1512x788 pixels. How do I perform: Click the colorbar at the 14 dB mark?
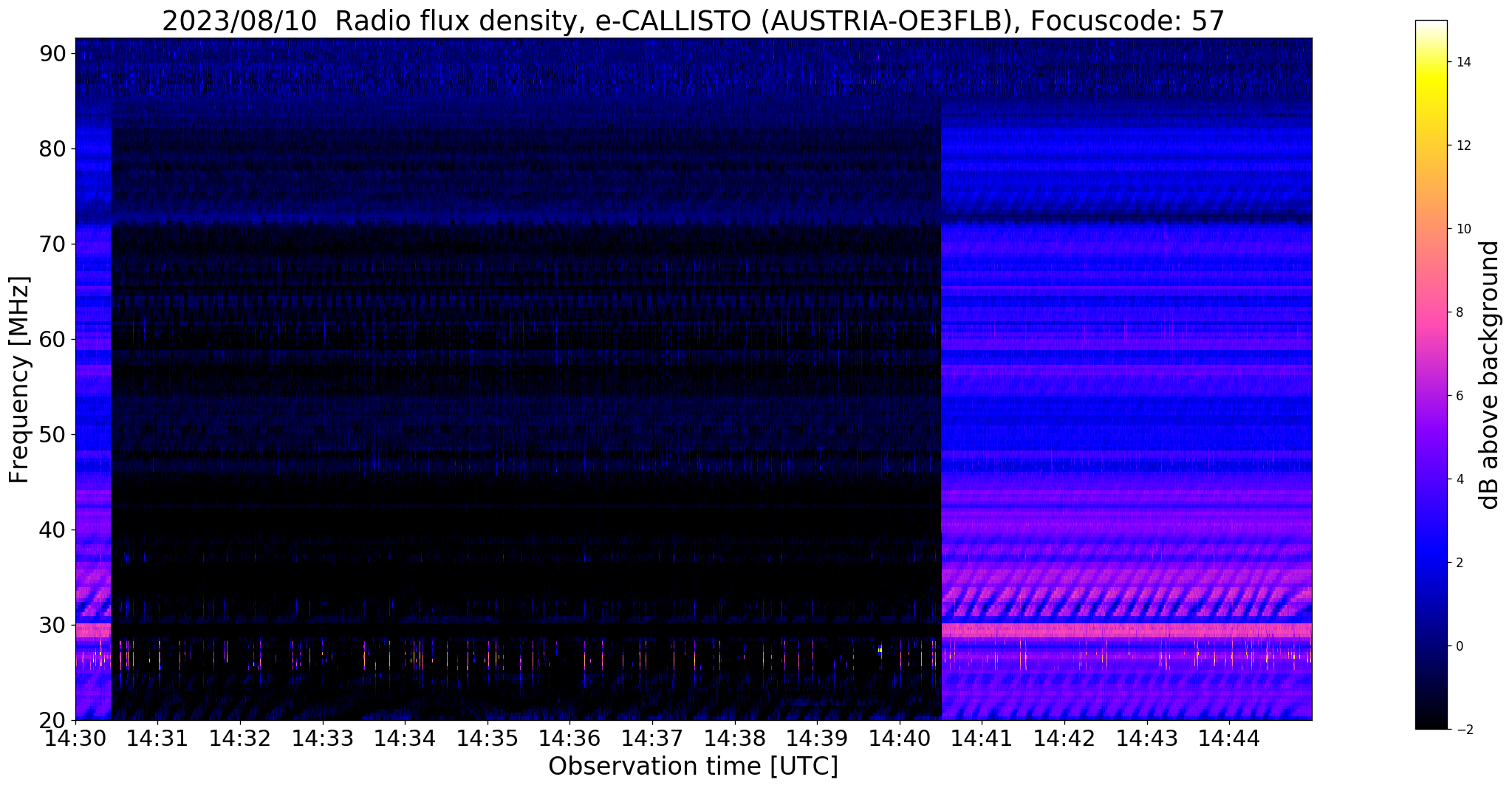[1431, 62]
